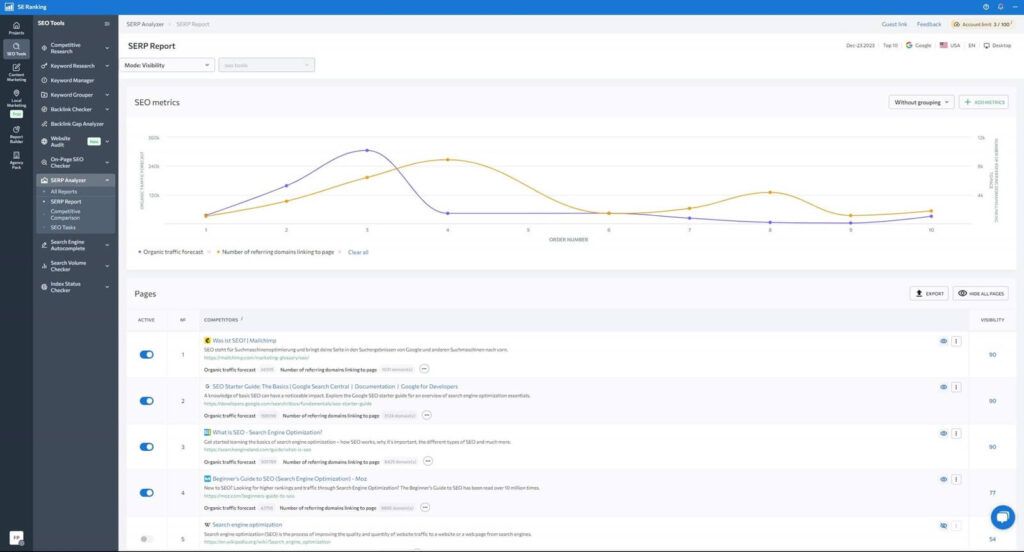Click the purple chart peak at order 3
1024x552 pixels.
(x=367, y=150)
